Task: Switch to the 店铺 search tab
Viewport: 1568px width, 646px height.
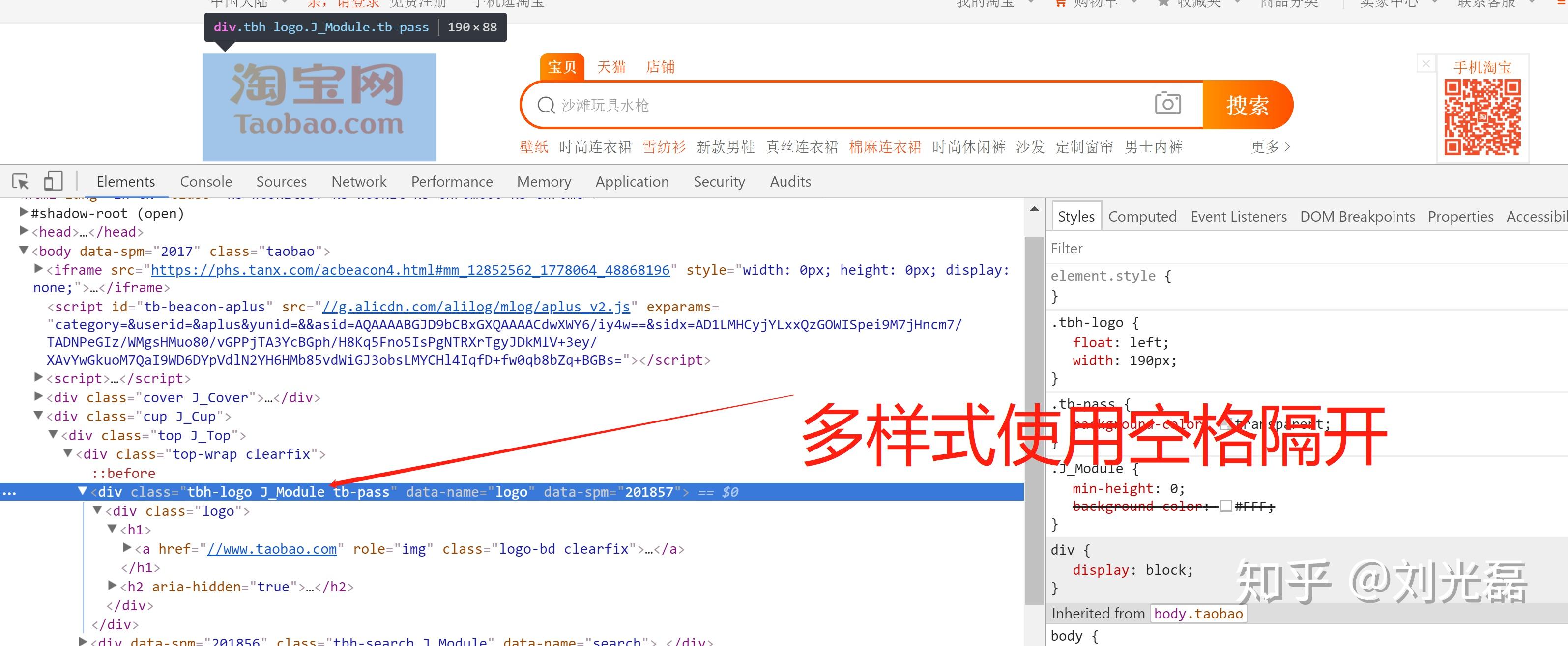Action: [x=661, y=67]
